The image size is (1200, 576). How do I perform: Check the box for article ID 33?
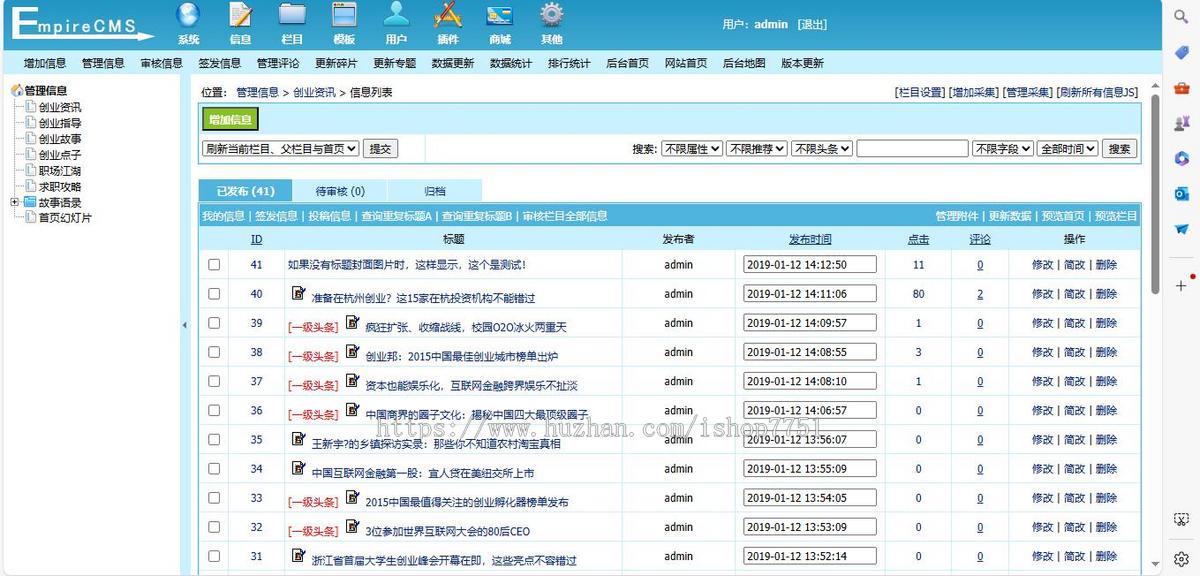(x=214, y=498)
